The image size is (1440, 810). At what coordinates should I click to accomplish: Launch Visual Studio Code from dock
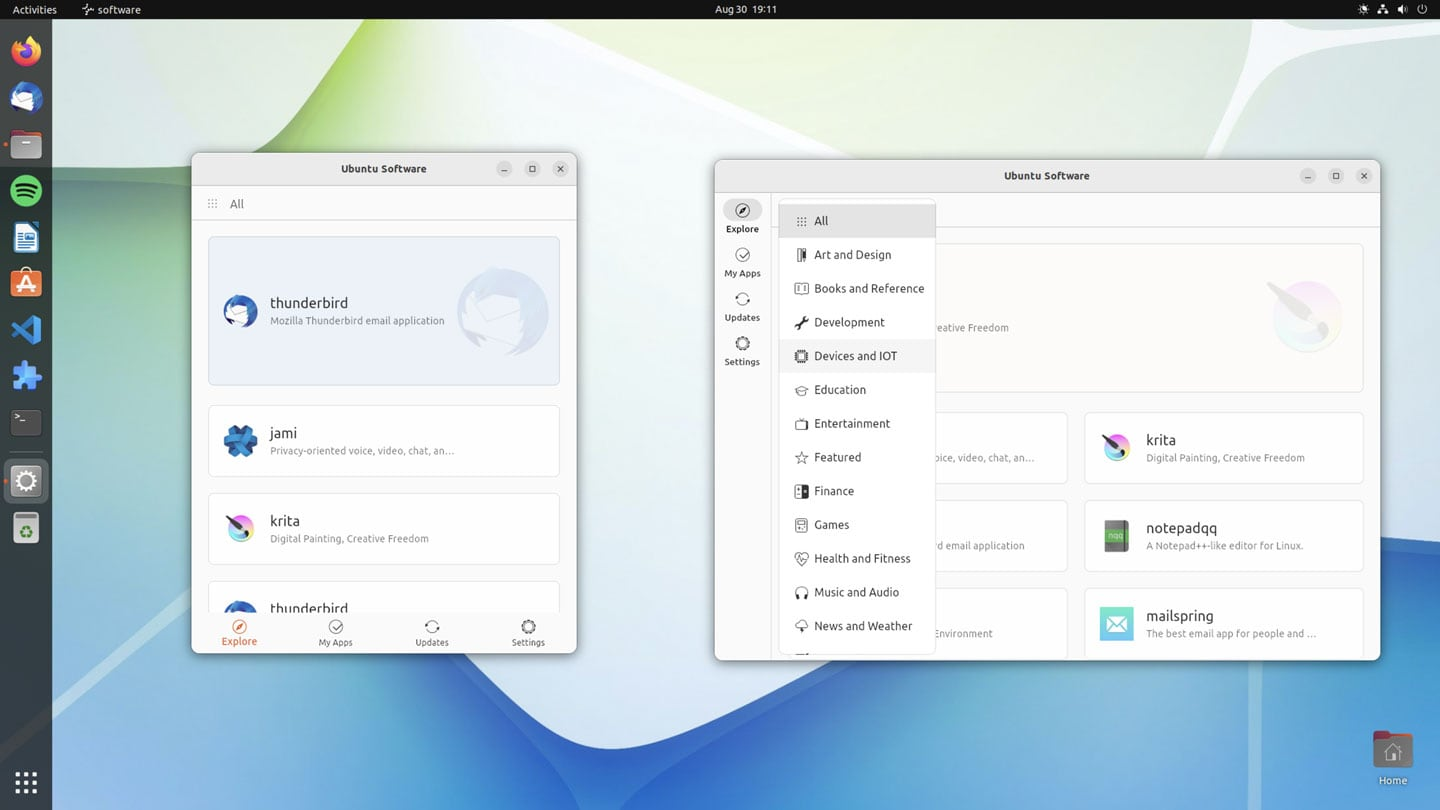(x=26, y=329)
